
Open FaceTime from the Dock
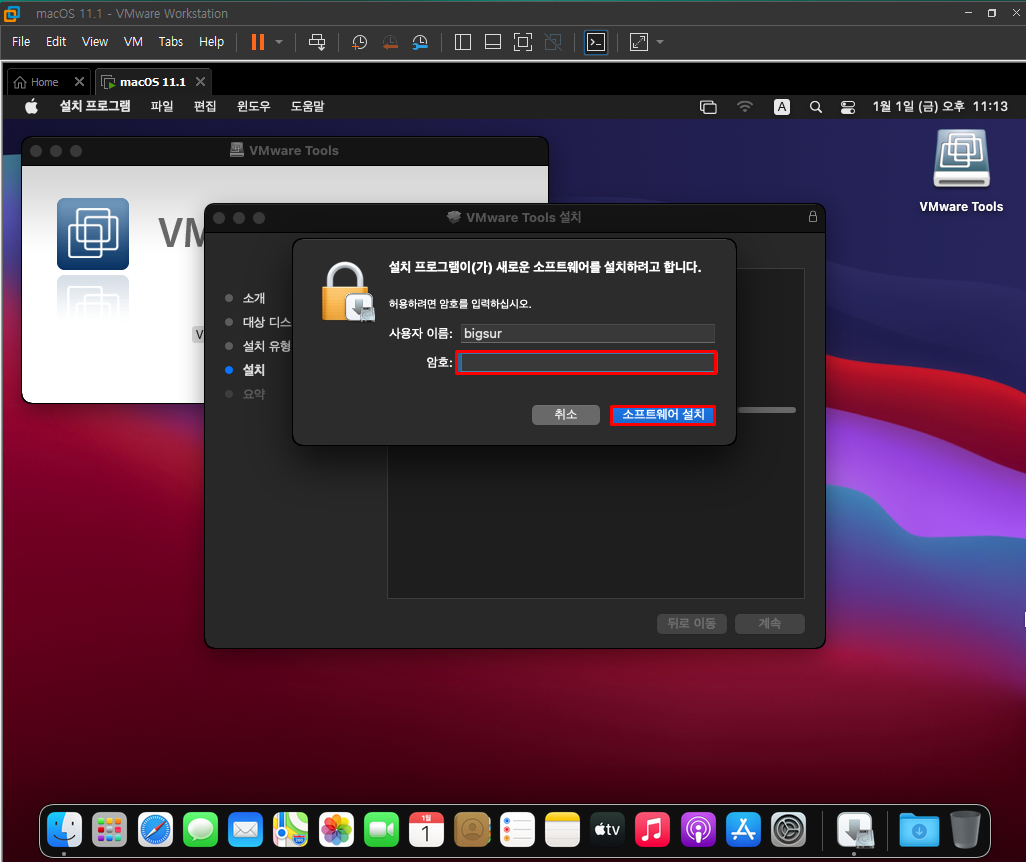pos(381,830)
